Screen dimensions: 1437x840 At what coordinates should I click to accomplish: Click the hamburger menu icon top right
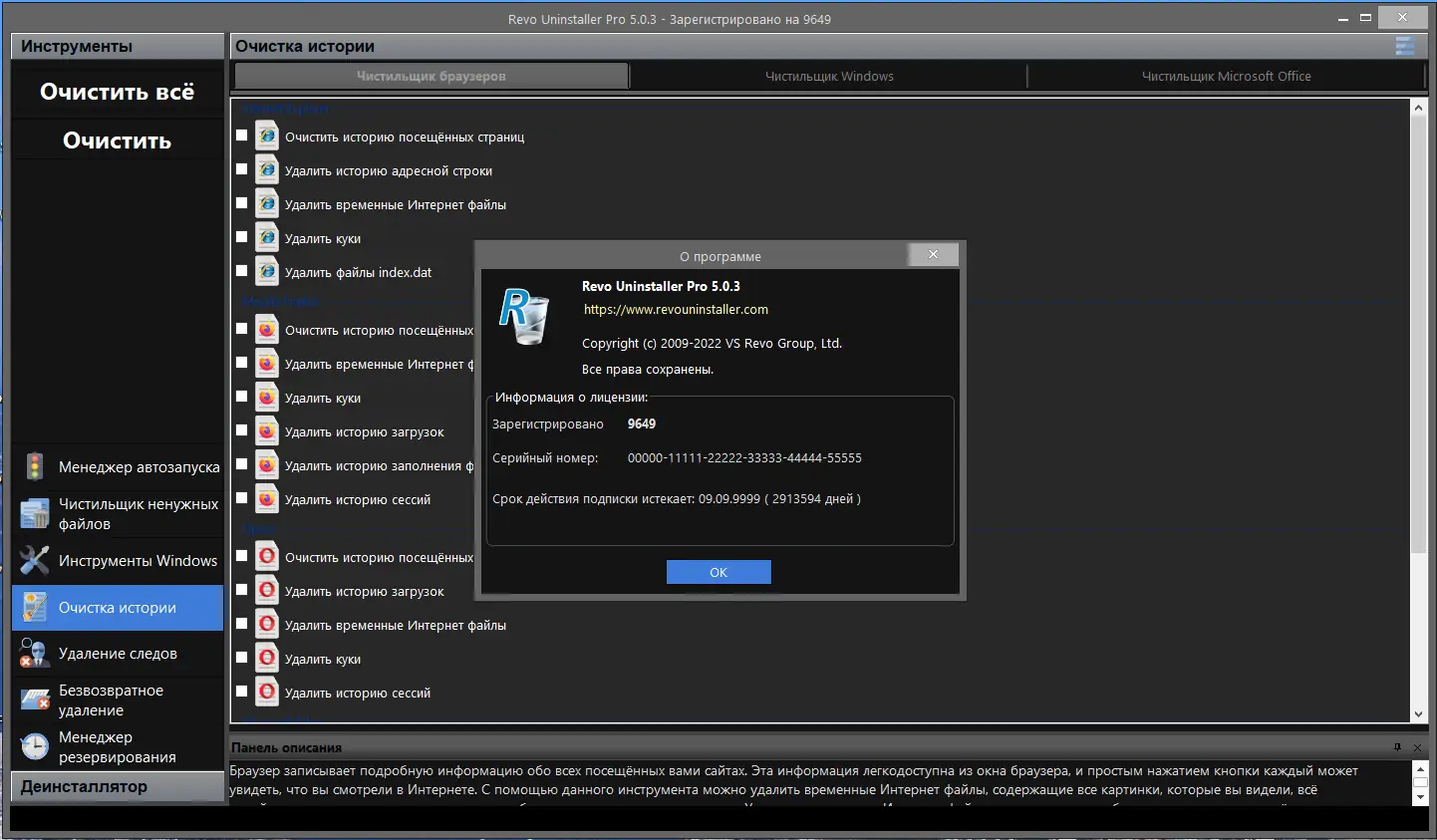pos(1404,45)
